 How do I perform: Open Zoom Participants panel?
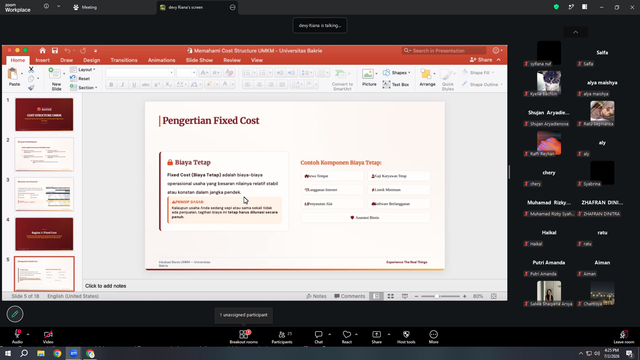coord(282,337)
